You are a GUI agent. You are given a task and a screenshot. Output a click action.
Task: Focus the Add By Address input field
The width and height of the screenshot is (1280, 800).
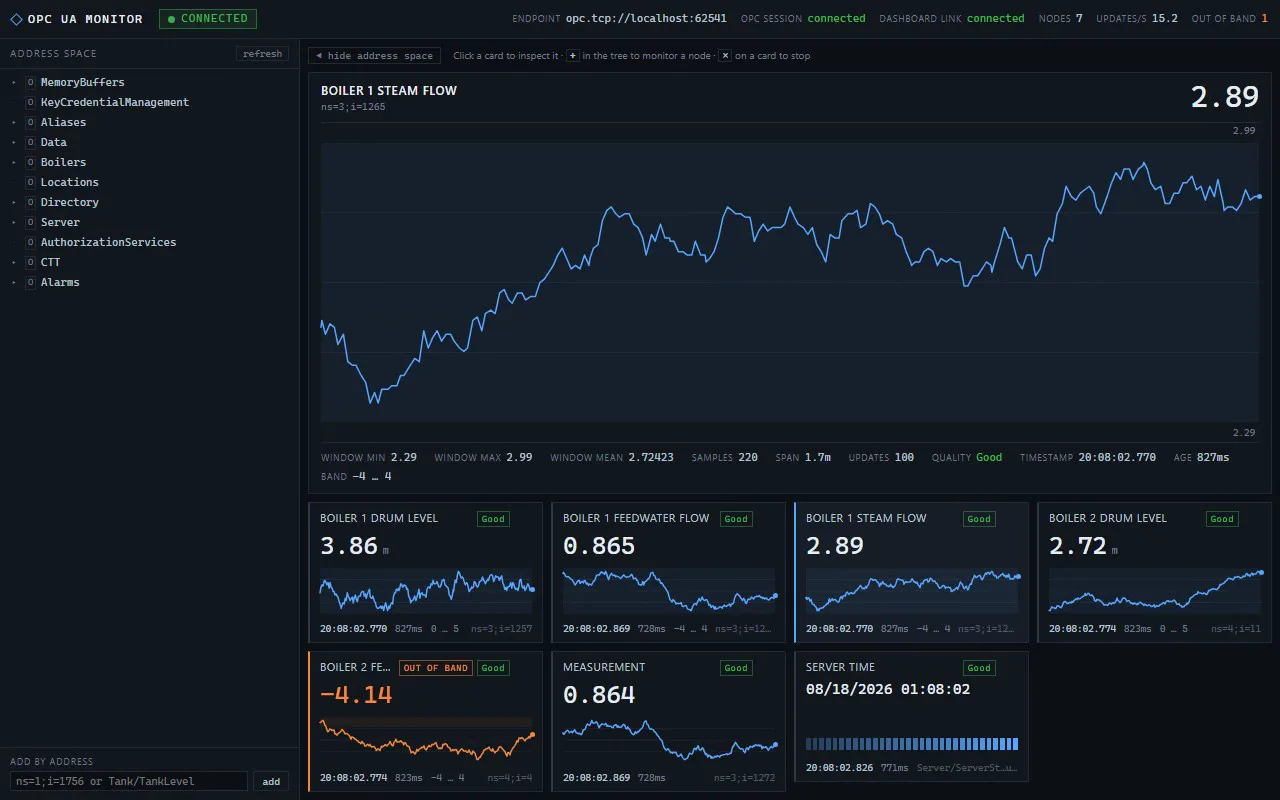click(129, 782)
